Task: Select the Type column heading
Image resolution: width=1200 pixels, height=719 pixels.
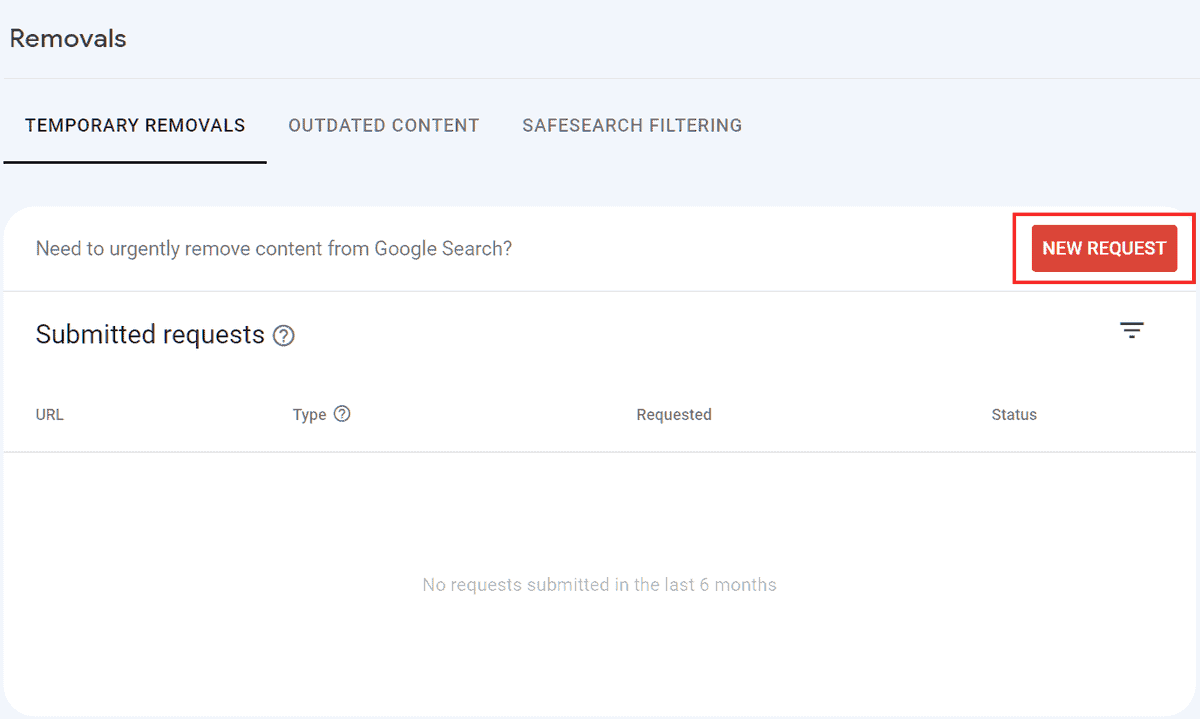Action: [x=310, y=414]
